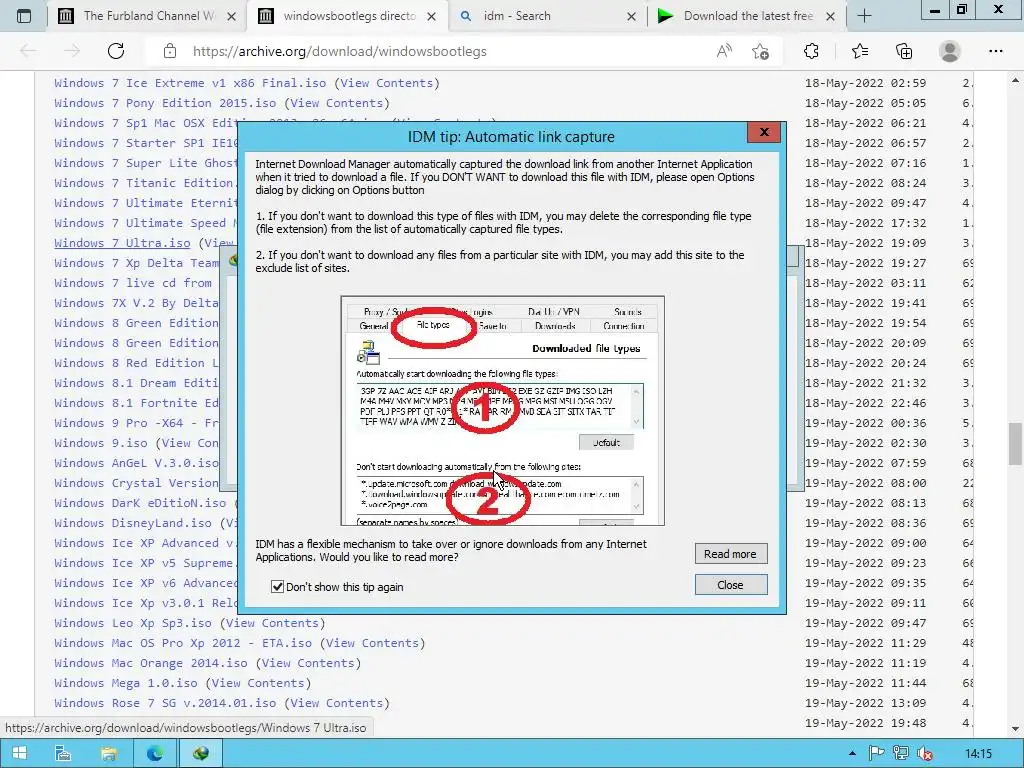This screenshot has height=768, width=1024.
Task: Click the muted speaker tray icon
Action: point(924,754)
